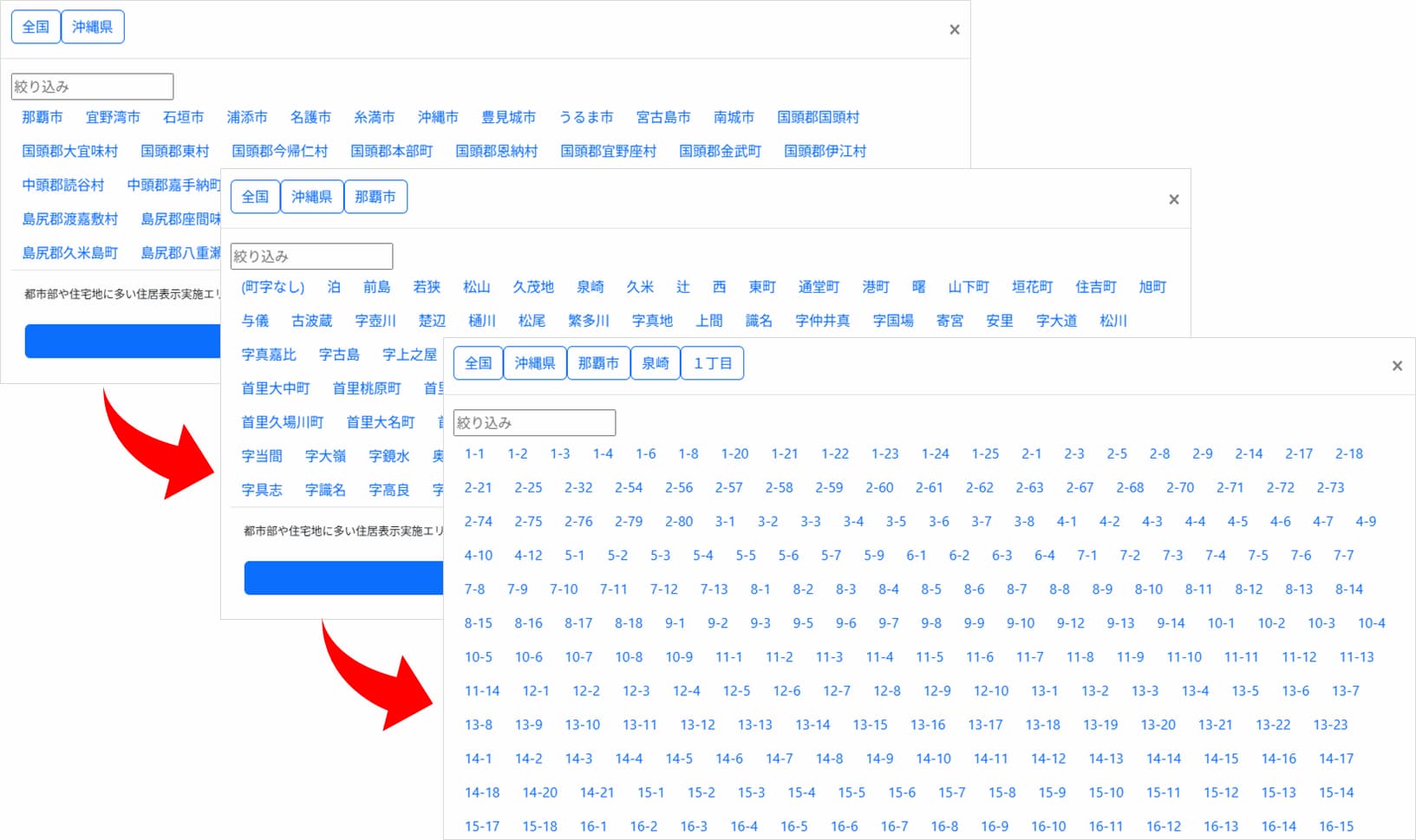Choose address number 2-18
Screen dimensions: 1416x840
(1348, 453)
